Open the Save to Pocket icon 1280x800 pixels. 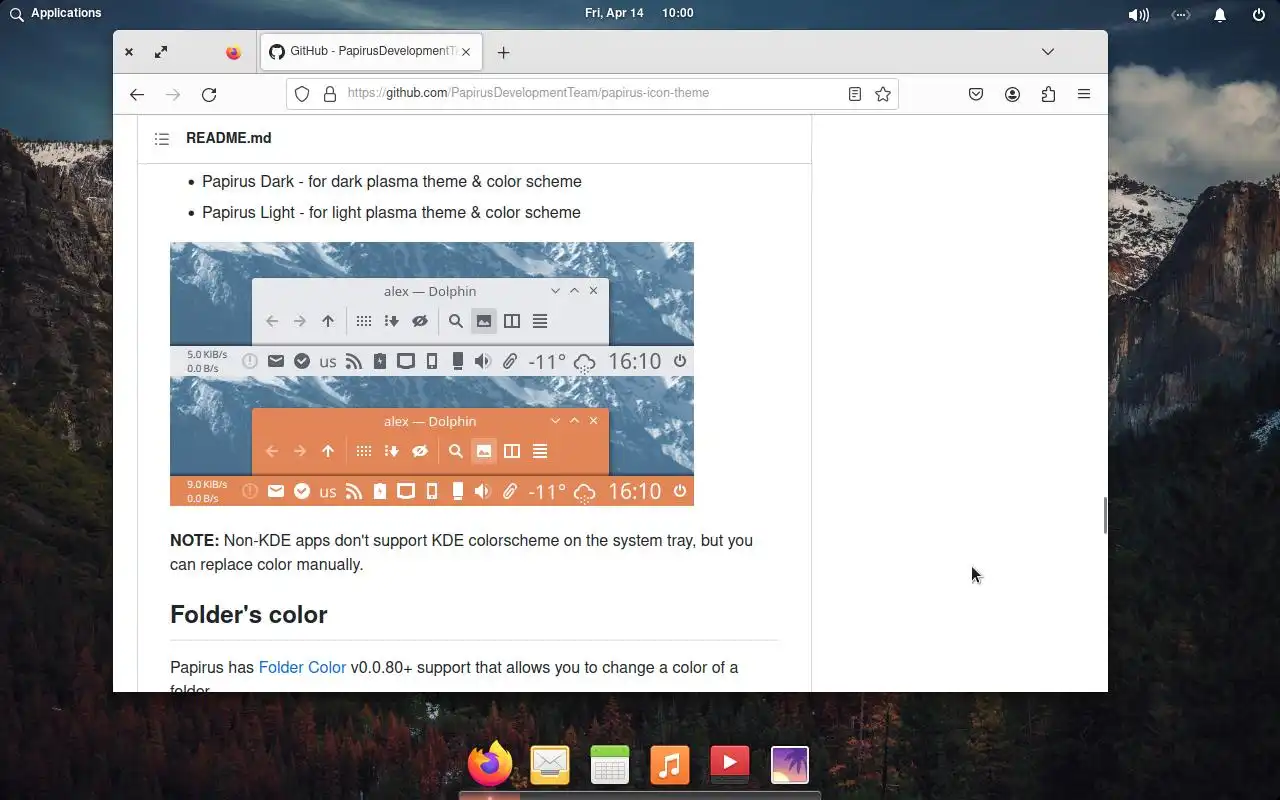(x=976, y=94)
